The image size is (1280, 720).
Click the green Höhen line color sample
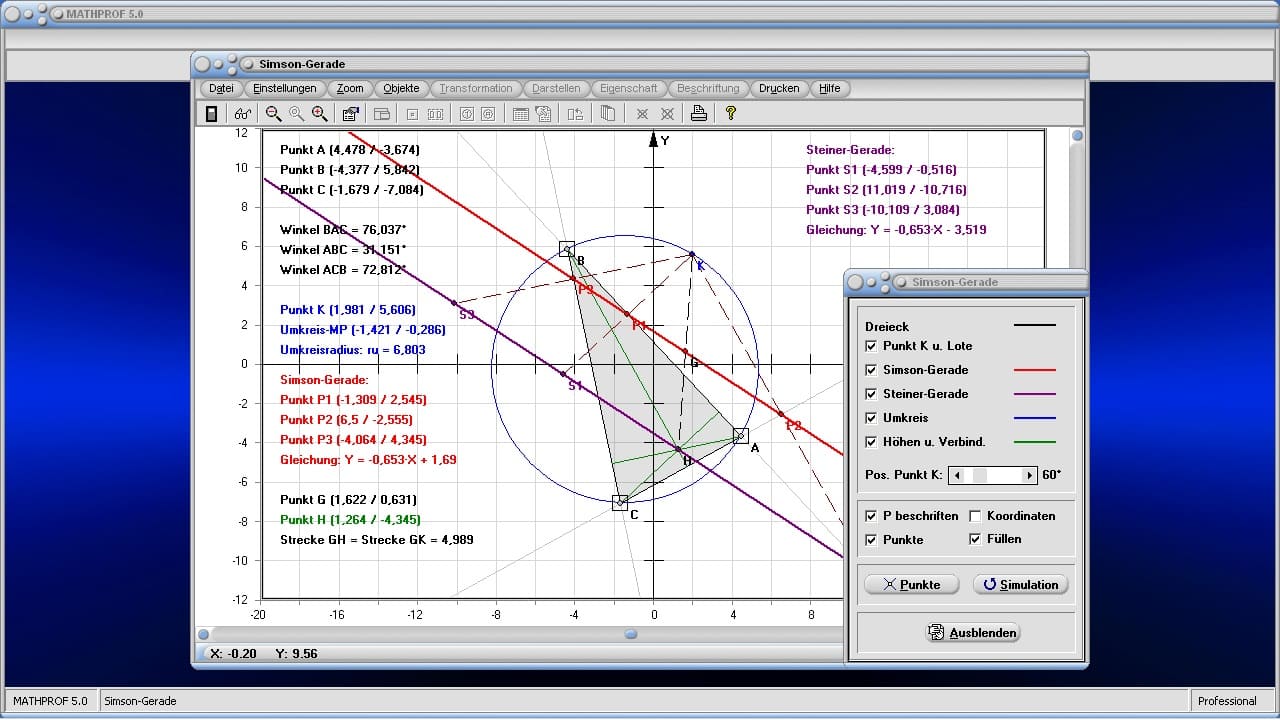1035,442
